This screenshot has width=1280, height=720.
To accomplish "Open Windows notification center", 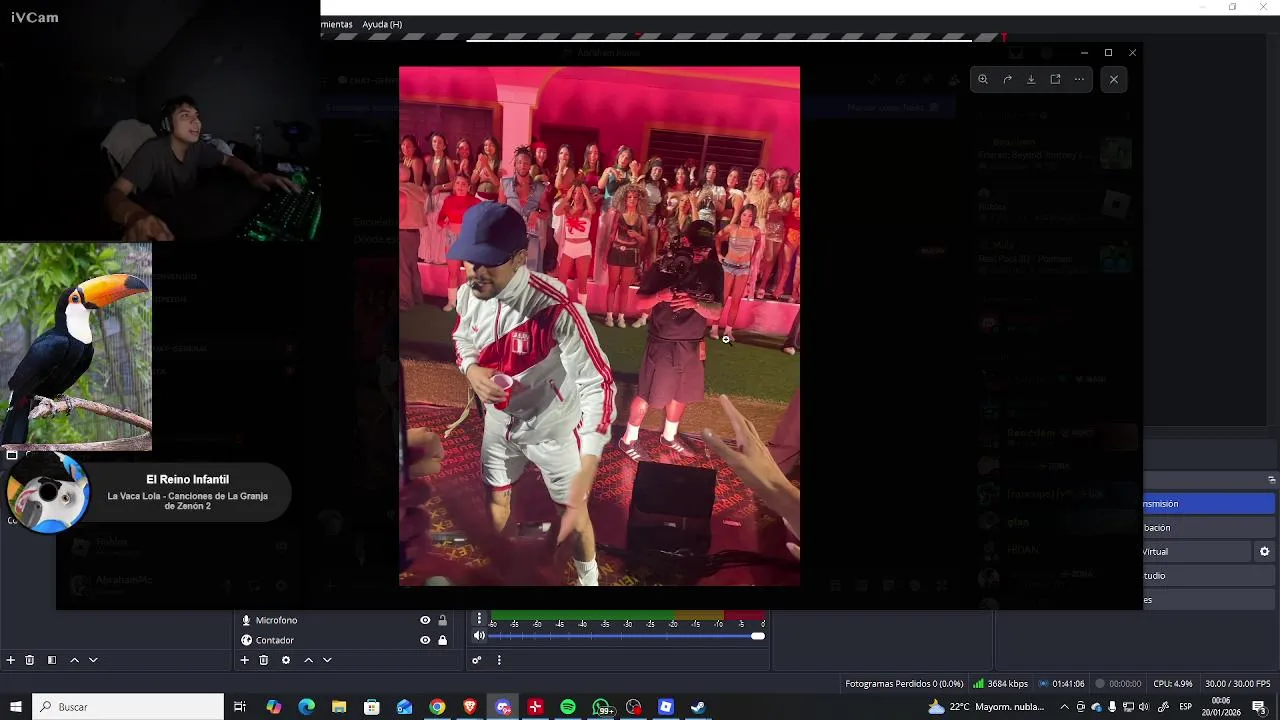I will point(1258,707).
